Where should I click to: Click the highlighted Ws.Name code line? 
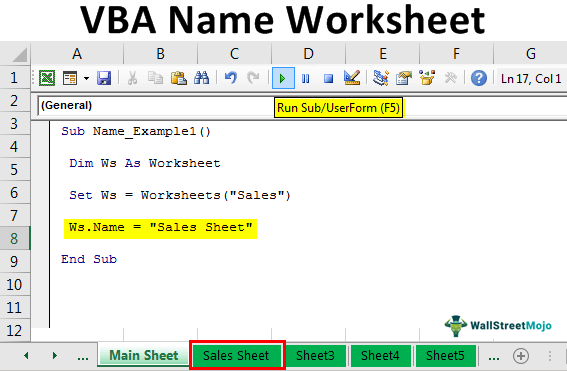tap(161, 228)
